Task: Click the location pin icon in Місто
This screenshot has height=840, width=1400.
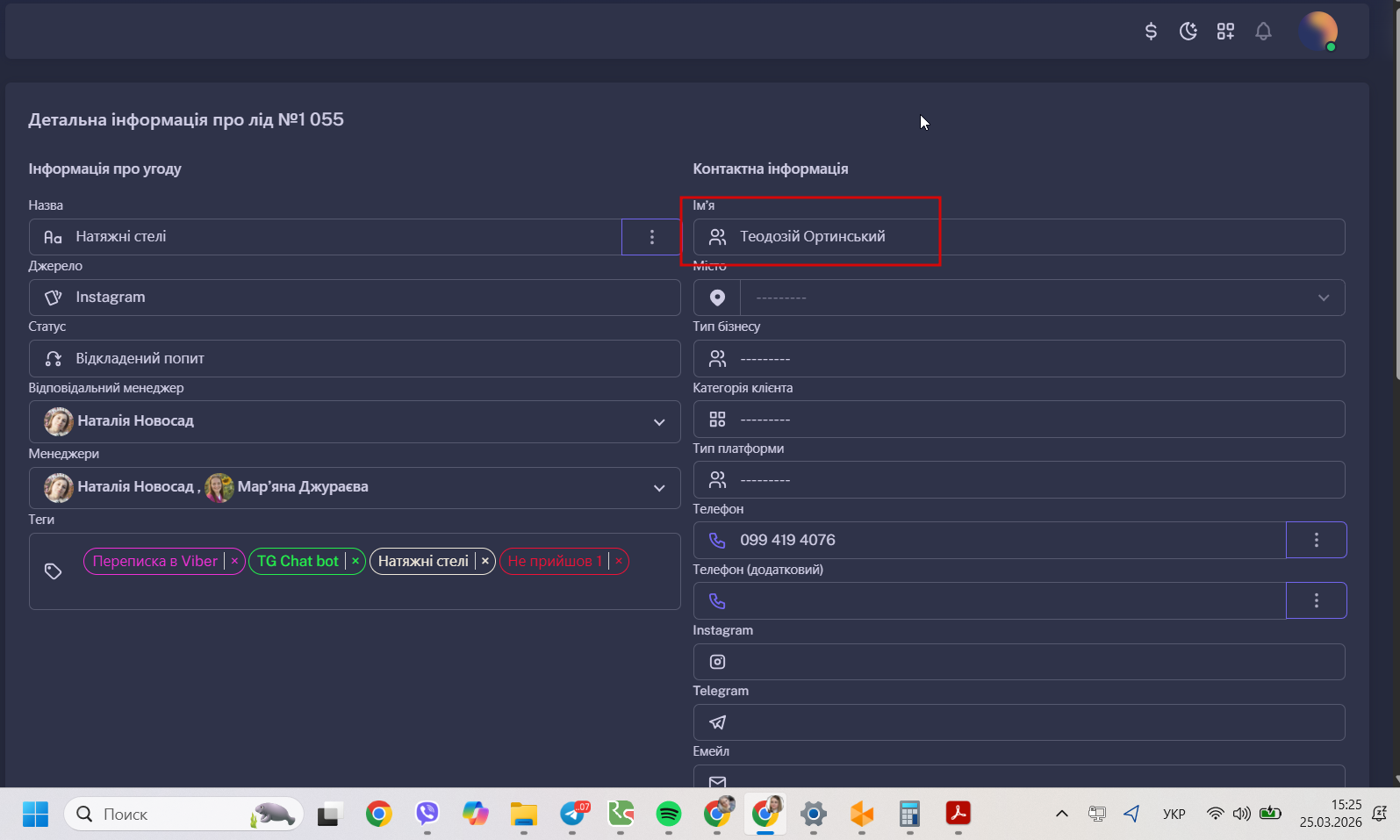Action: click(x=717, y=298)
